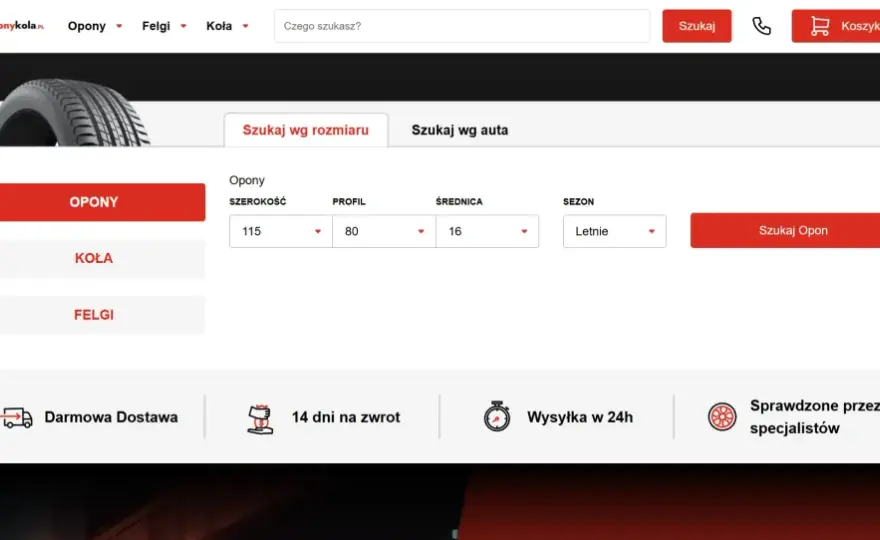Click the Szukaj Opon button
This screenshot has width=880, height=540.
pyautogui.click(x=786, y=230)
